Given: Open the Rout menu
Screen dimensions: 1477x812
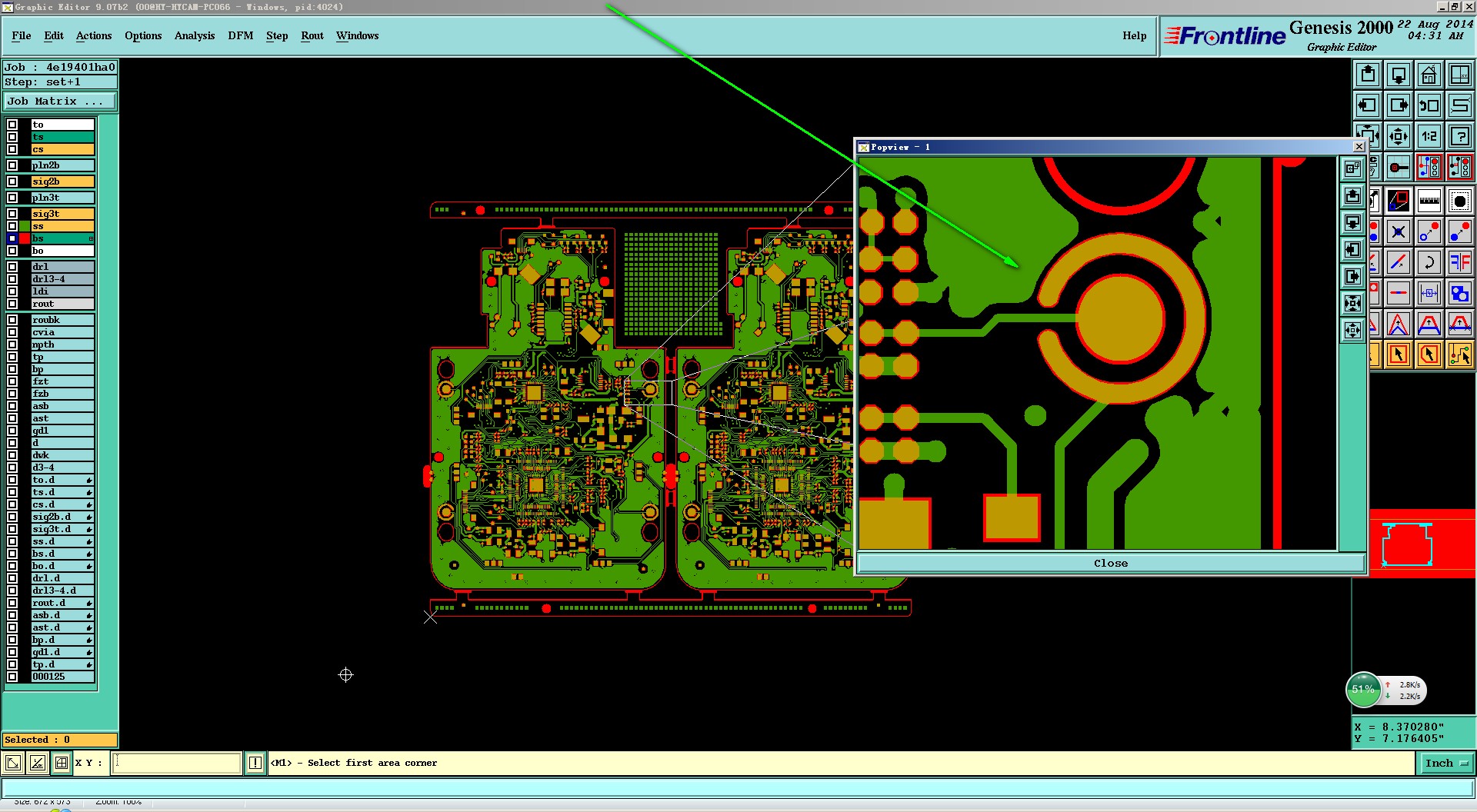Looking at the screenshot, I should pyautogui.click(x=312, y=36).
